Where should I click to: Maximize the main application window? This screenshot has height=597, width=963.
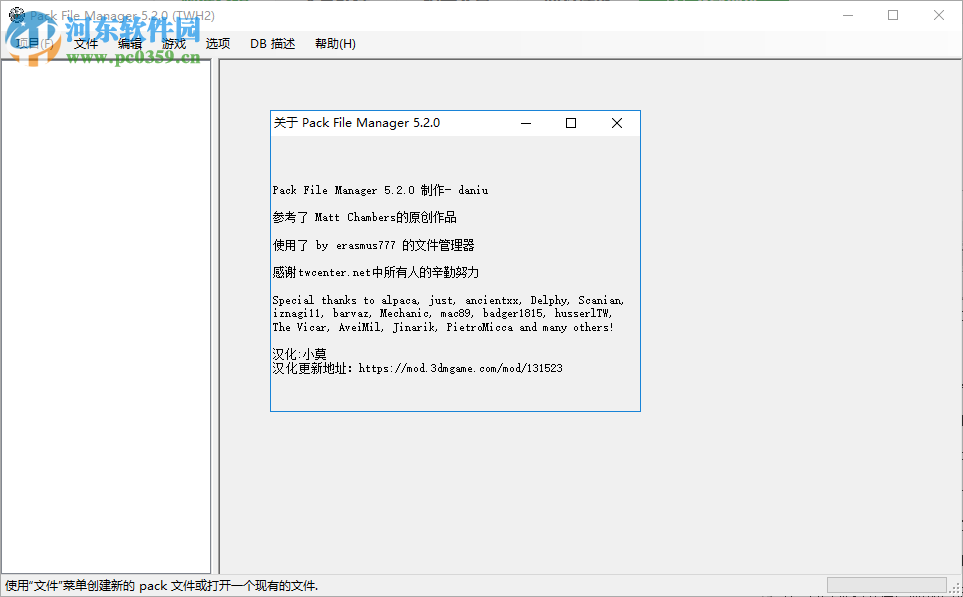click(892, 14)
